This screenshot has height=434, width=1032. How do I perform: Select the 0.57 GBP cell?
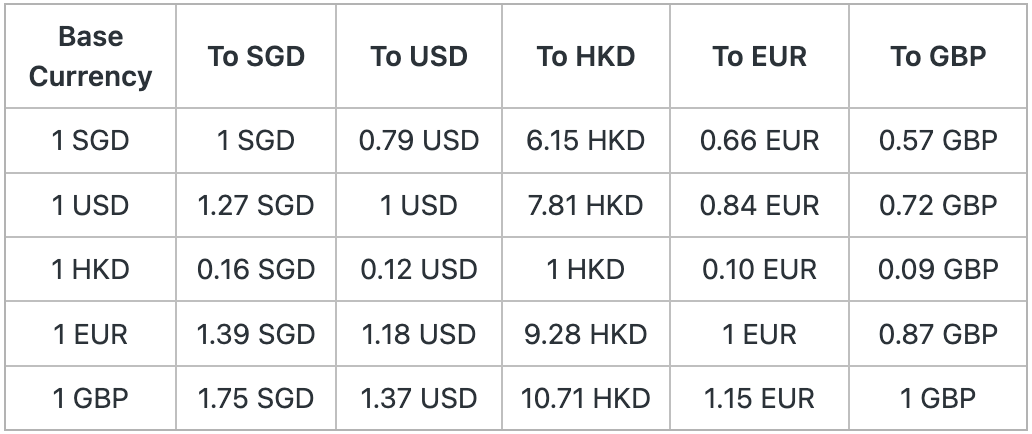[938, 141]
